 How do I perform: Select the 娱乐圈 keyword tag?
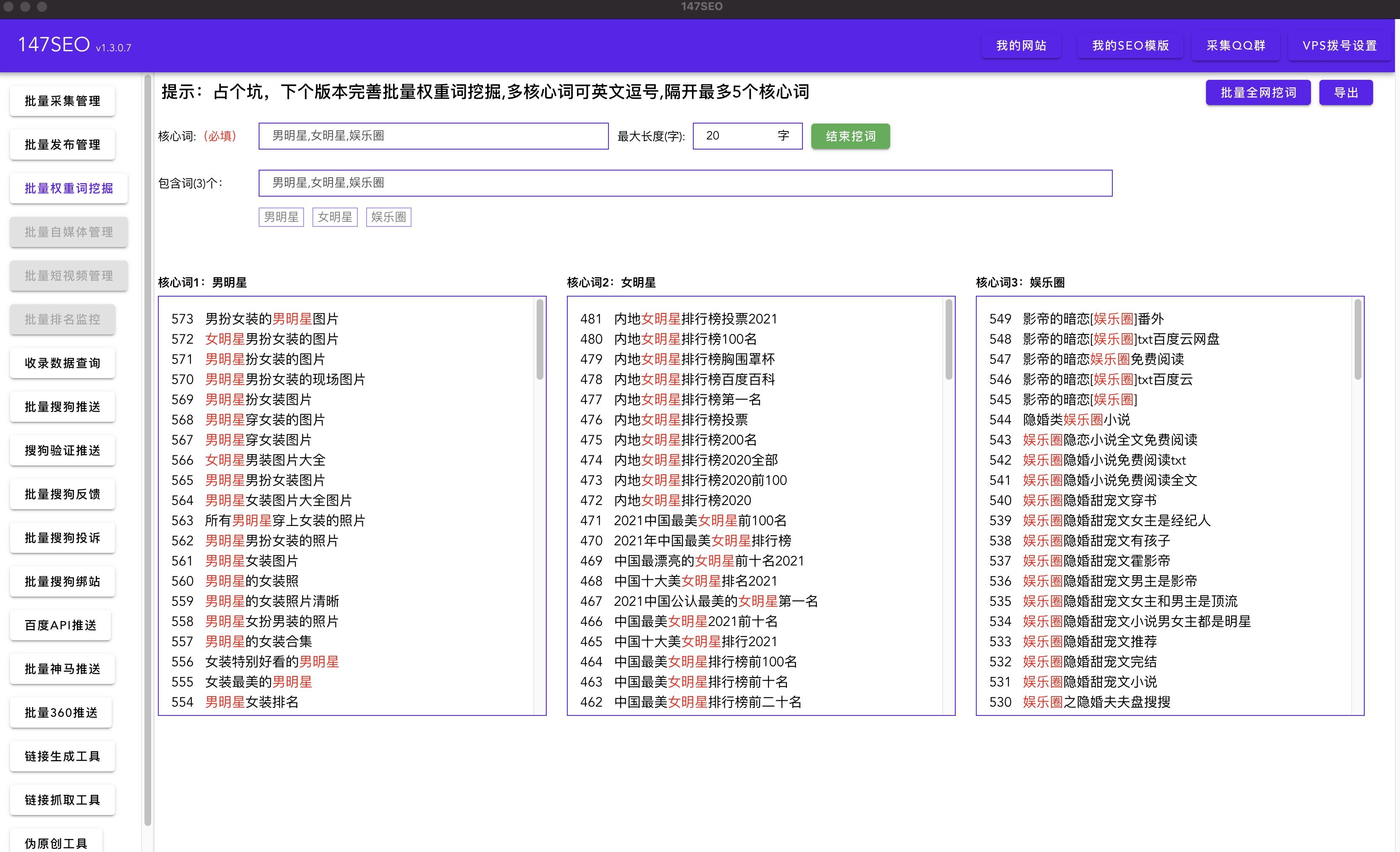389,217
